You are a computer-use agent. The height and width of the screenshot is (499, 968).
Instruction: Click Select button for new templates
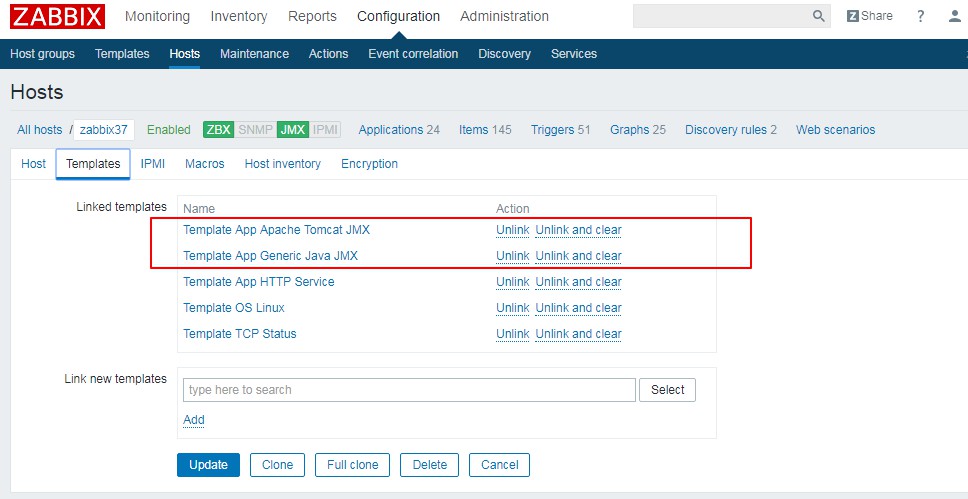667,390
